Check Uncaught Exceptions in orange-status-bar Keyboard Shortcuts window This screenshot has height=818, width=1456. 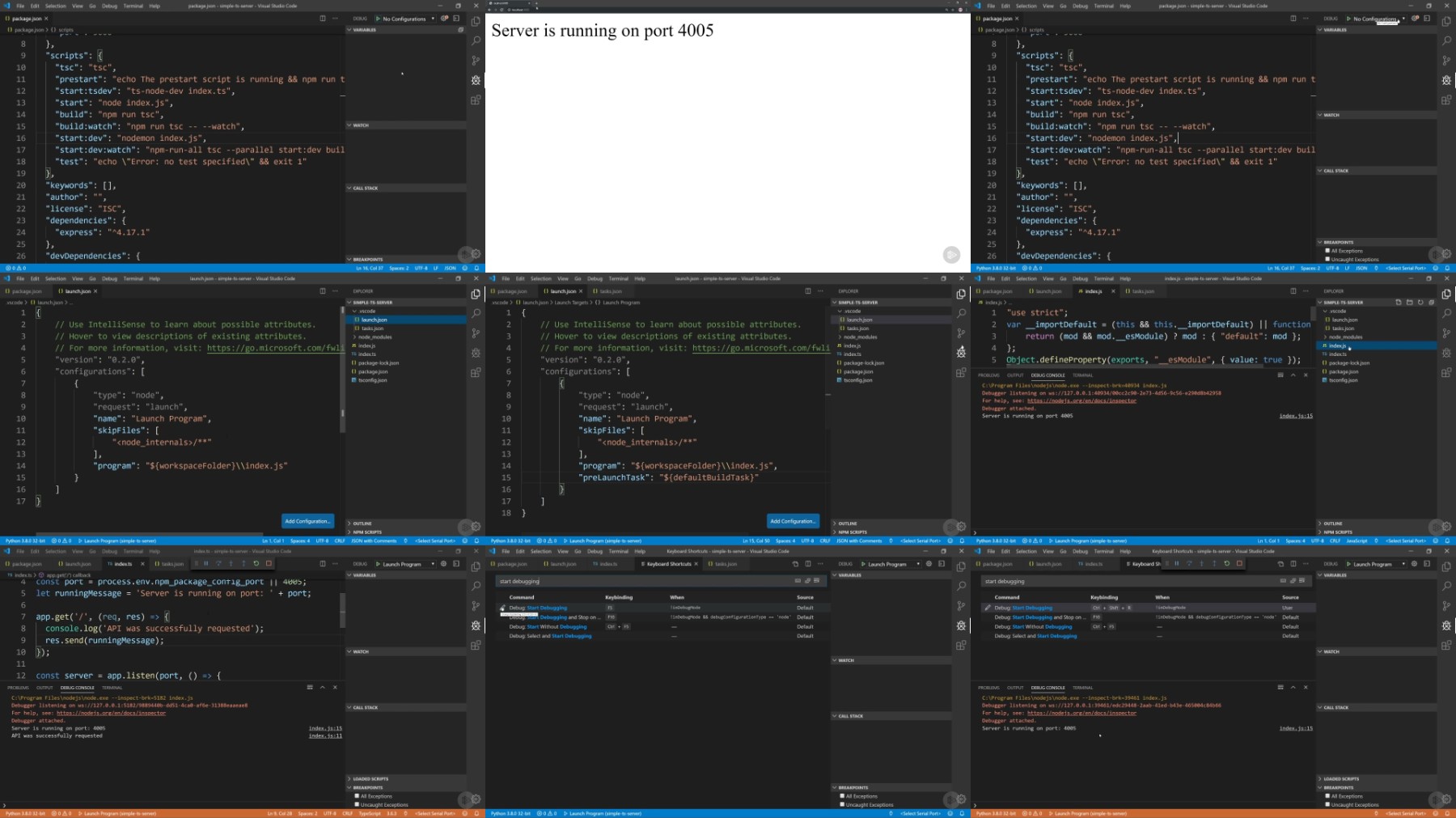click(x=1327, y=804)
